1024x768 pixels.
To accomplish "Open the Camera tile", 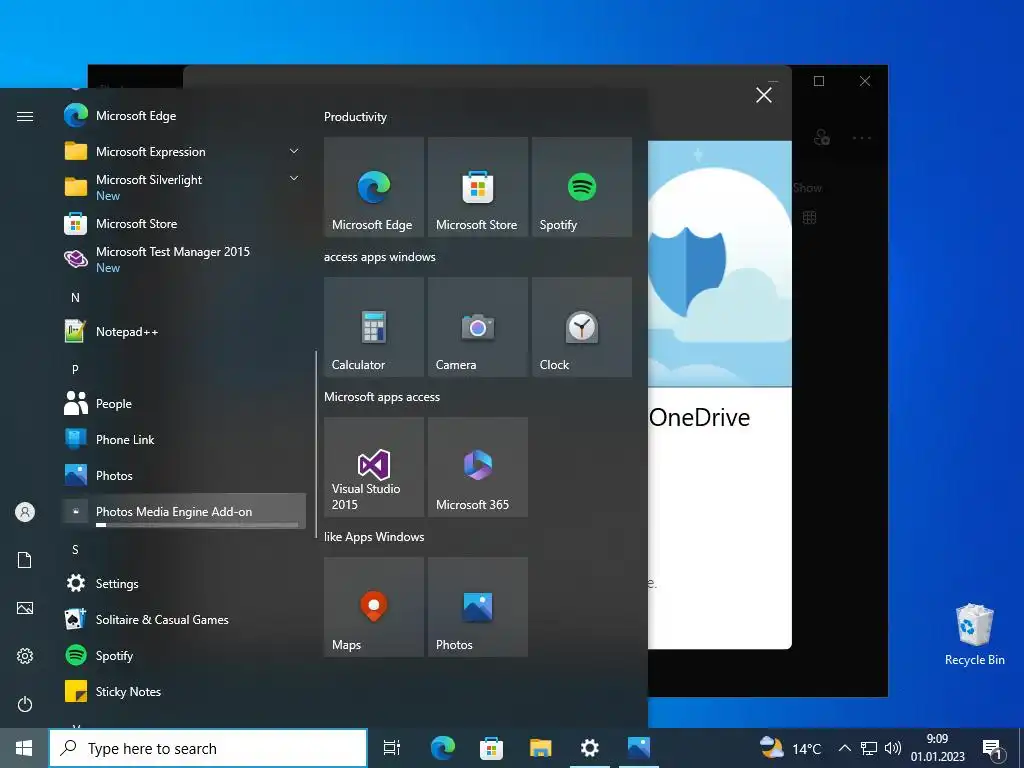I will [x=477, y=327].
